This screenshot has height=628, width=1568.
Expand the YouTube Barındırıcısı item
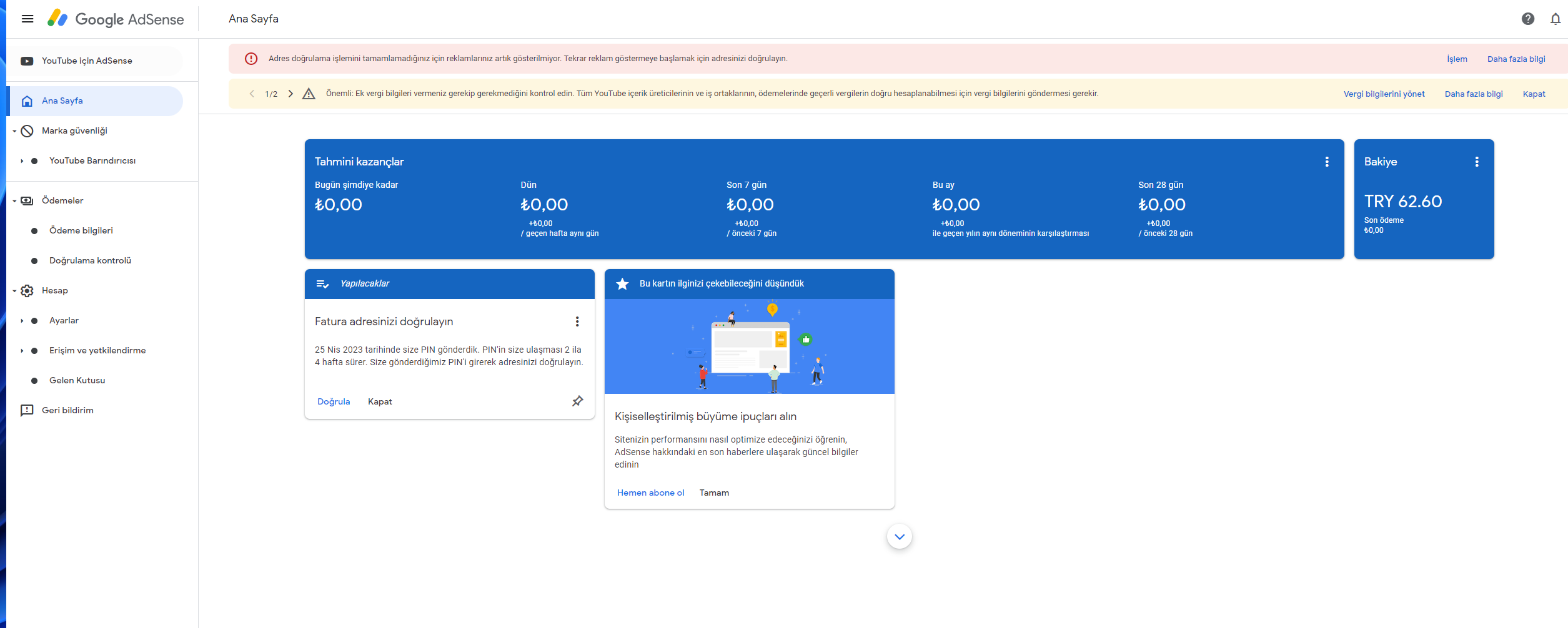(x=22, y=161)
